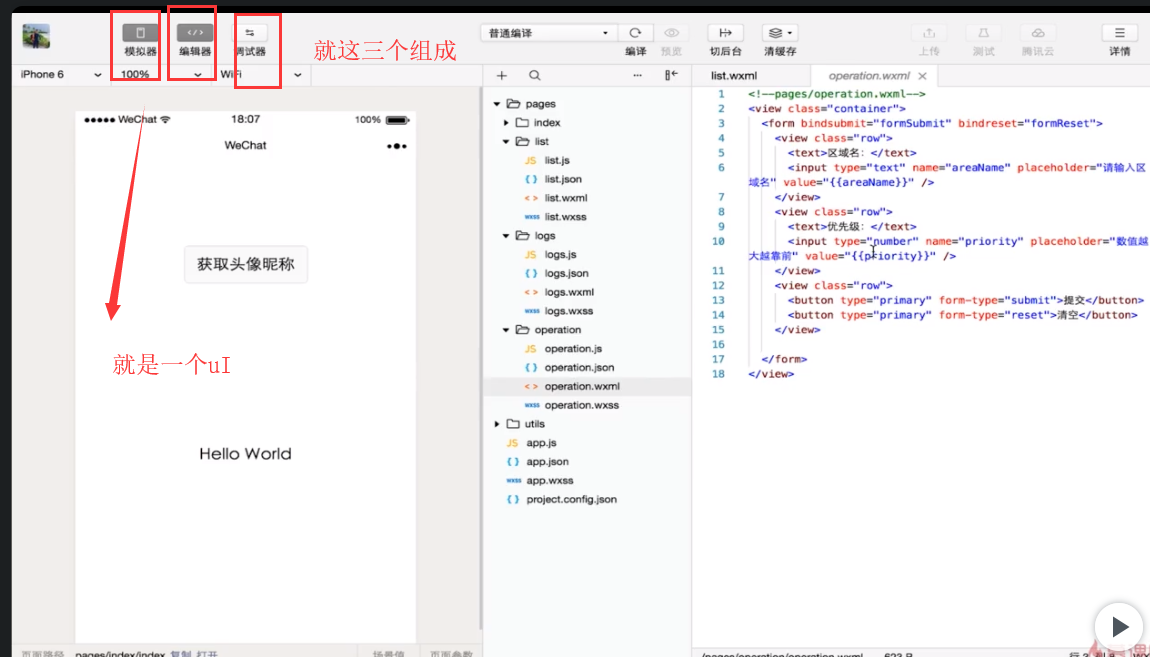The height and width of the screenshot is (657, 1150).
Task: Click code line with bindsubmit="formSubmit"
Action: pyautogui.click(x=931, y=123)
